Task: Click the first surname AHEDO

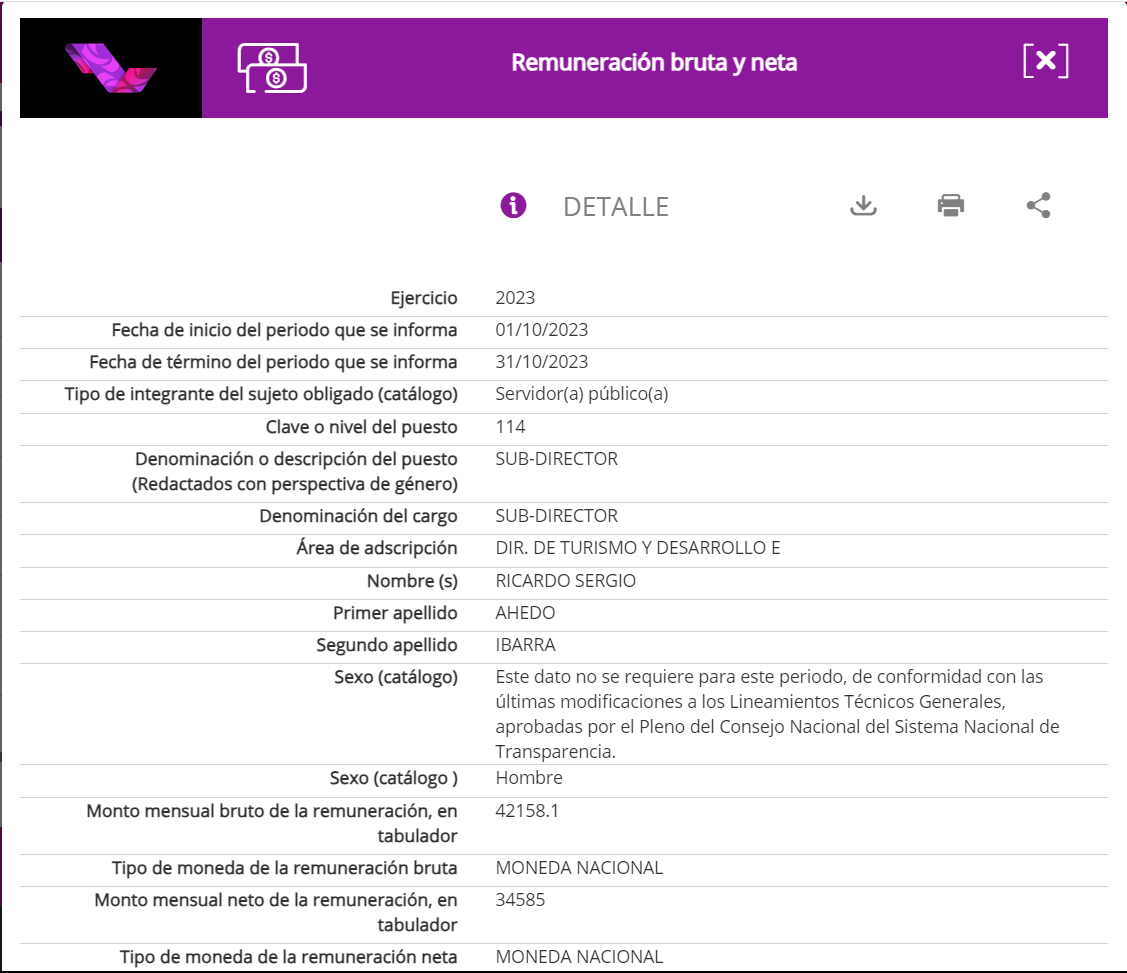Action: (x=525, y=613)
